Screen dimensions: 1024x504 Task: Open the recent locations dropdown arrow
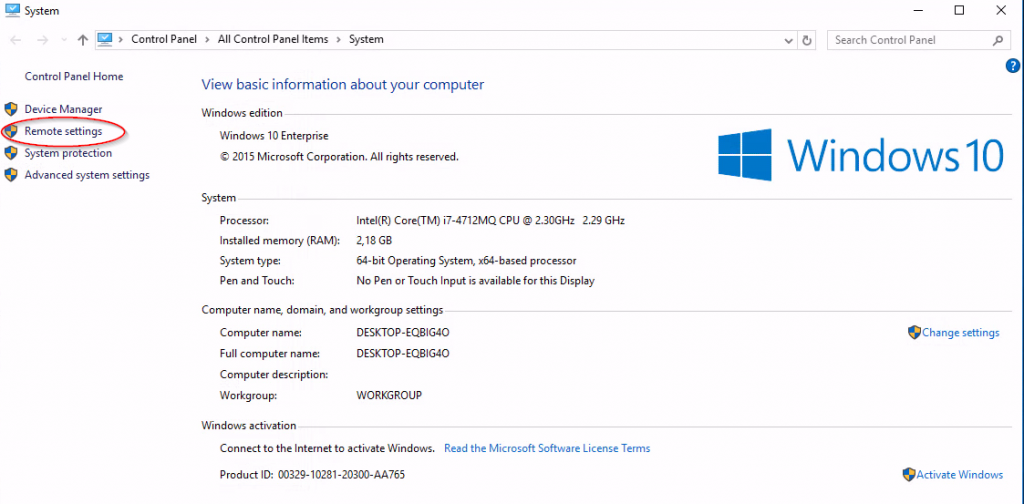coord(64,40)
